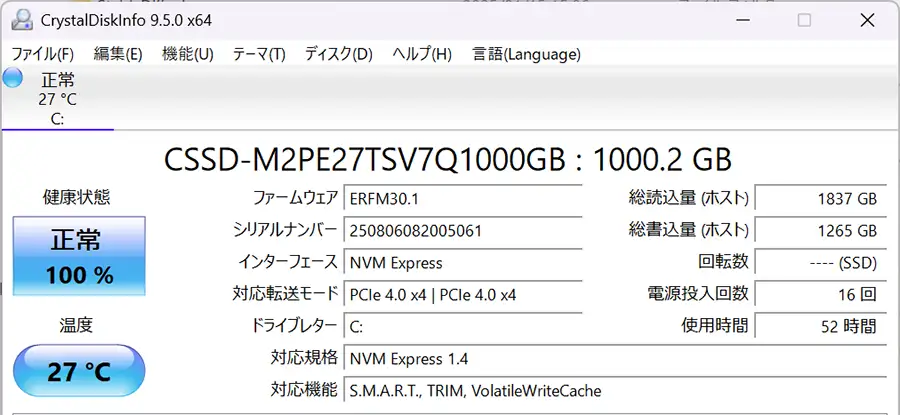
Task: Open the ディスク(D) menu
Action: 339,55
